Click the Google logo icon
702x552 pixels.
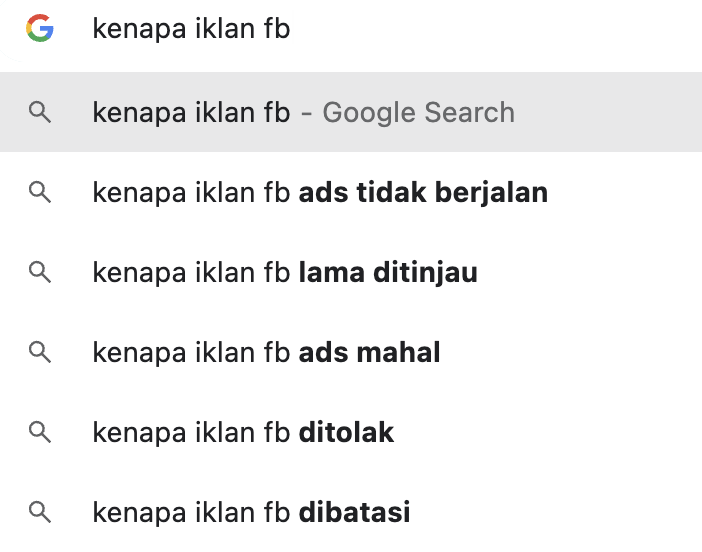pyautogui.click(x=40, y=29)
